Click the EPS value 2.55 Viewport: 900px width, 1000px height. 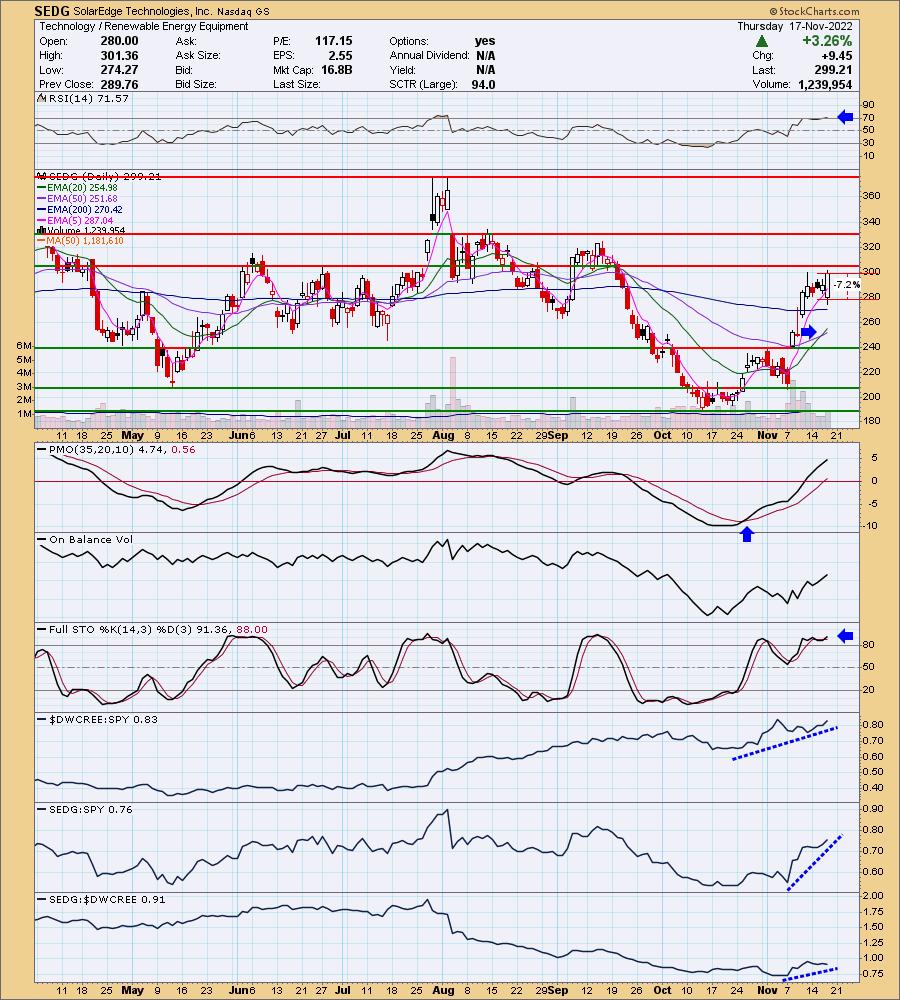[x=341, y=55]
